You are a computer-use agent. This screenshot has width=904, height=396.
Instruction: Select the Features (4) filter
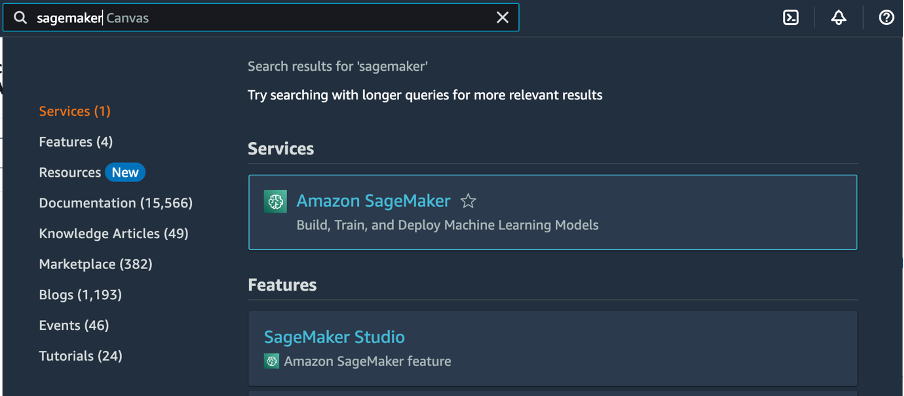click(76, 142)
